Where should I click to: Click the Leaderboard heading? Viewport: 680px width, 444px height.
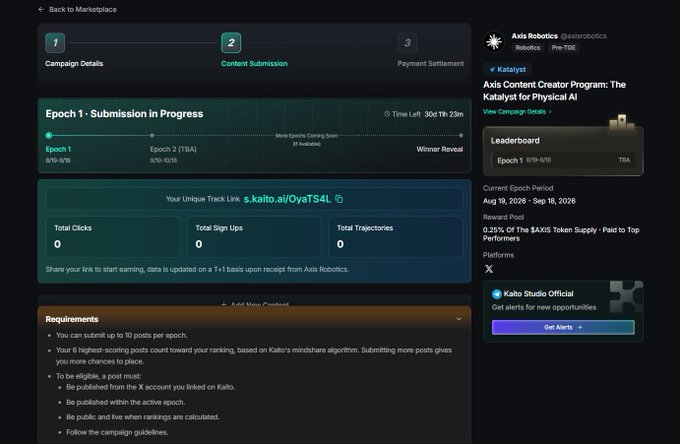(x=515, y=140)
